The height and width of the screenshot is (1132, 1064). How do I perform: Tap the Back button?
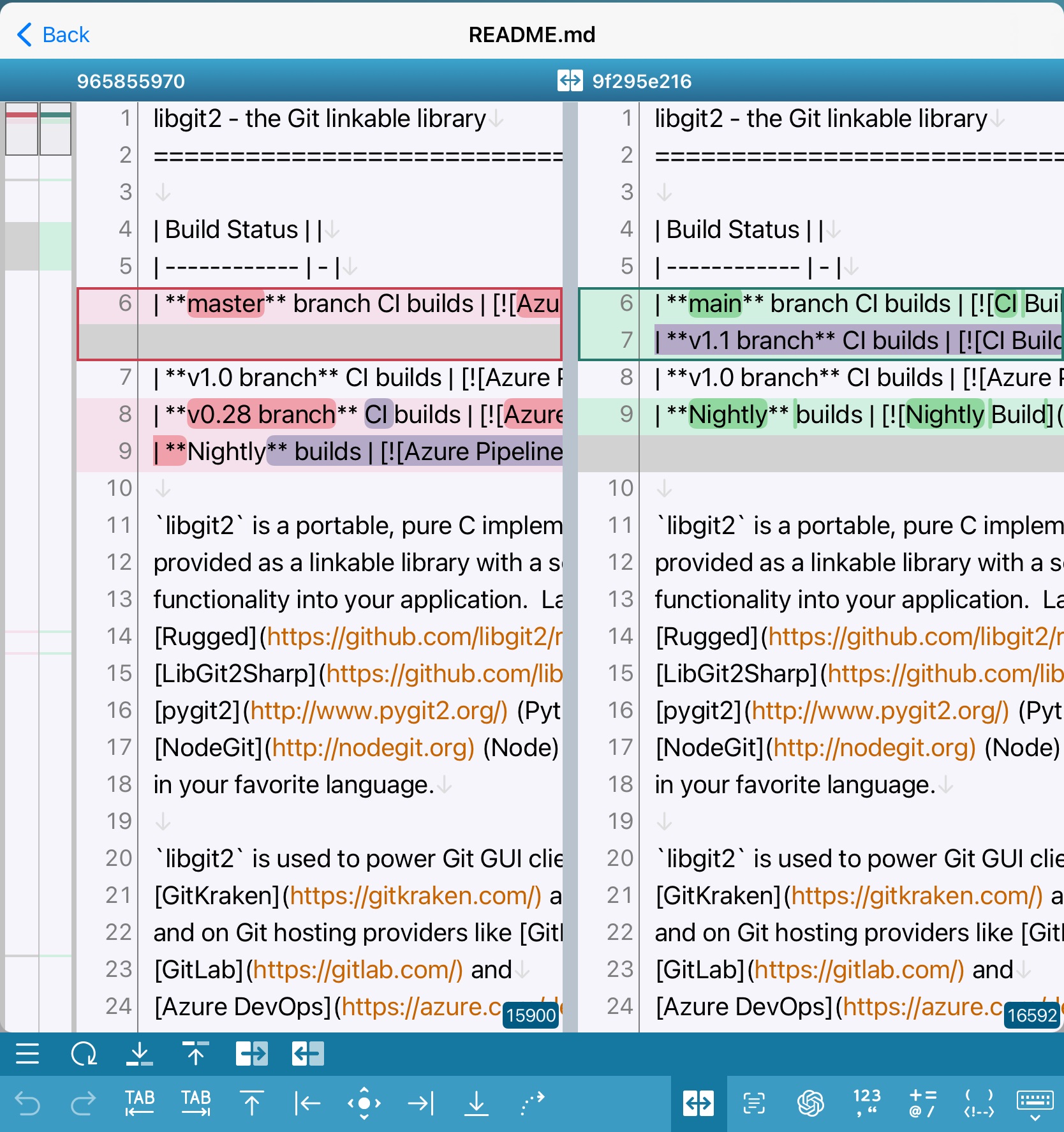(x=52, y=34)
